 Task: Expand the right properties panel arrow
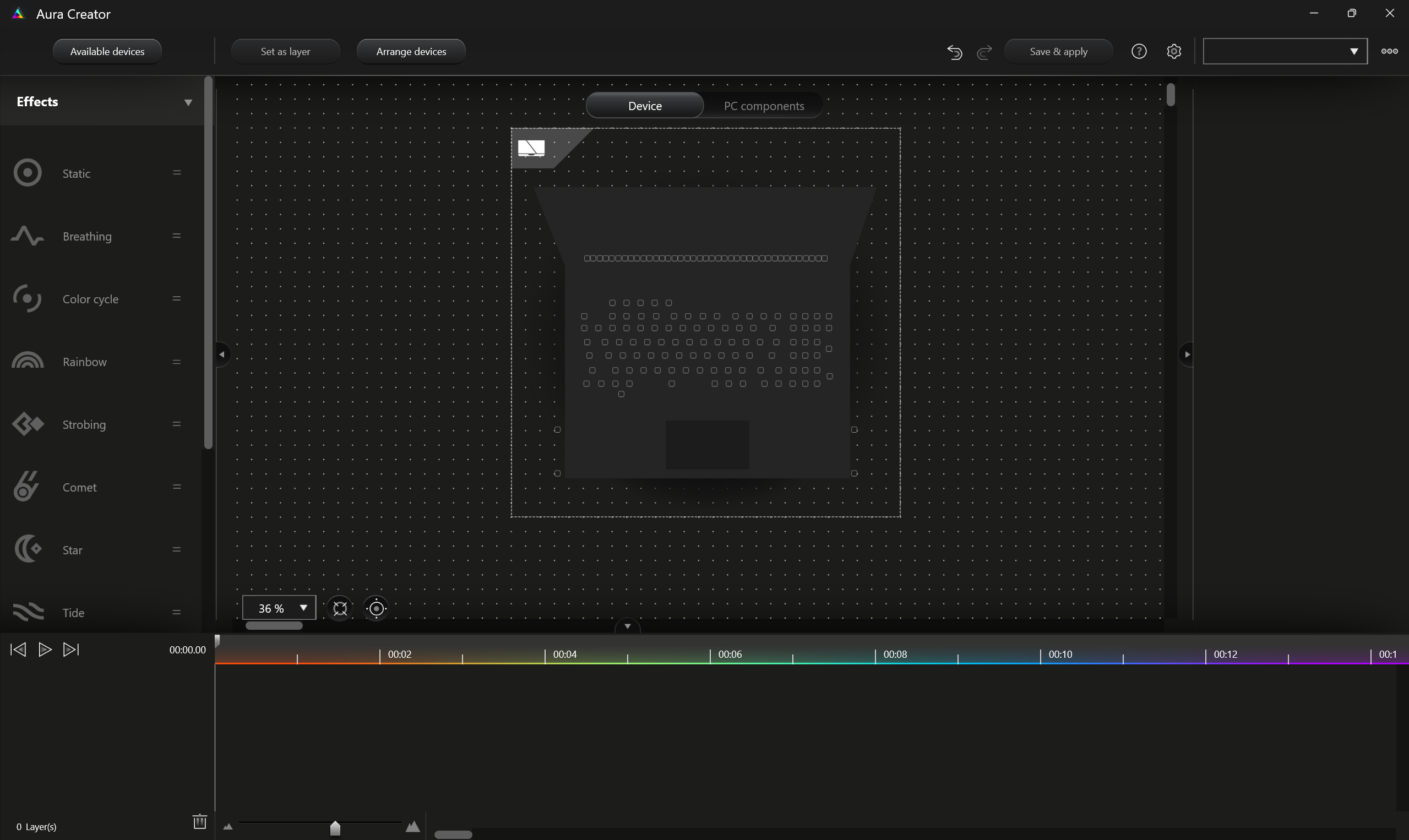tap(1187, 354)
